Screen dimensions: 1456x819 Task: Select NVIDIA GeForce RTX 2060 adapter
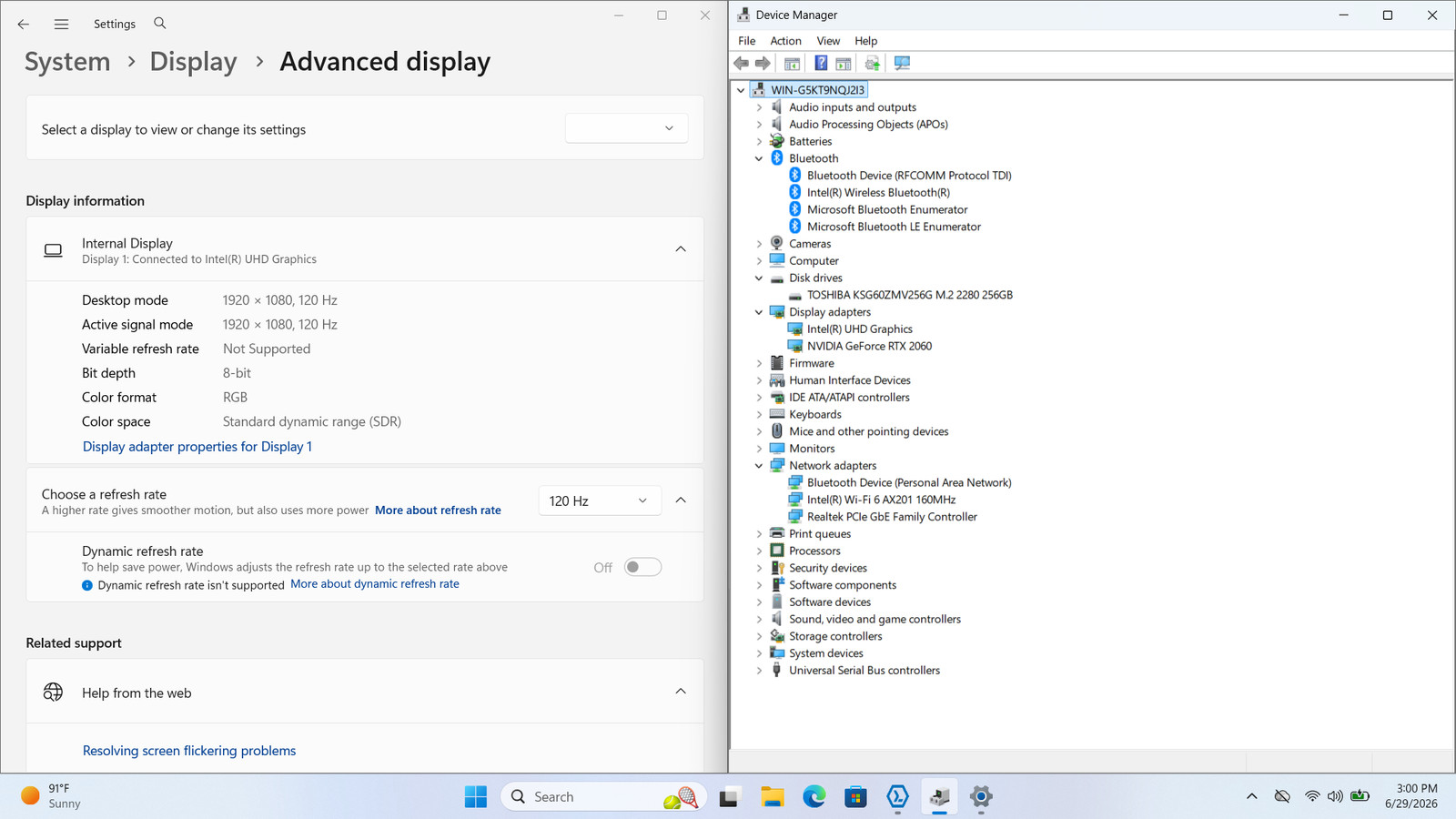click(869, 346)
